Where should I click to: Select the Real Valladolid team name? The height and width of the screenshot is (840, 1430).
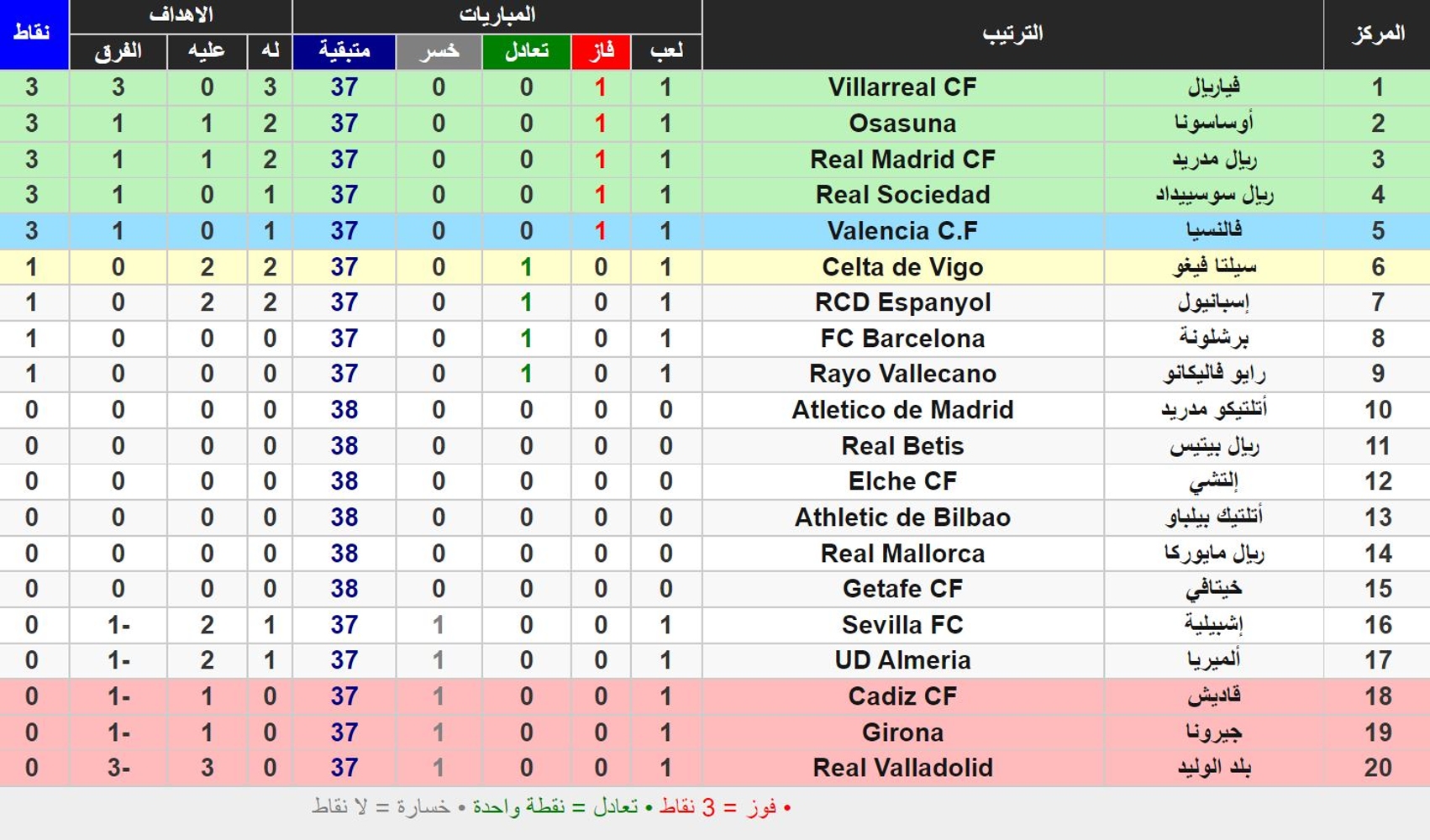point(902,768)
